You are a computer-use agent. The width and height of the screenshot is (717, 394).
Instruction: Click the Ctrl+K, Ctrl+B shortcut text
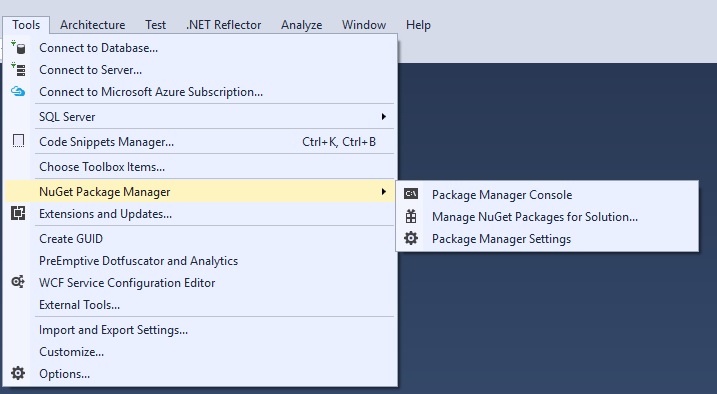339,142
